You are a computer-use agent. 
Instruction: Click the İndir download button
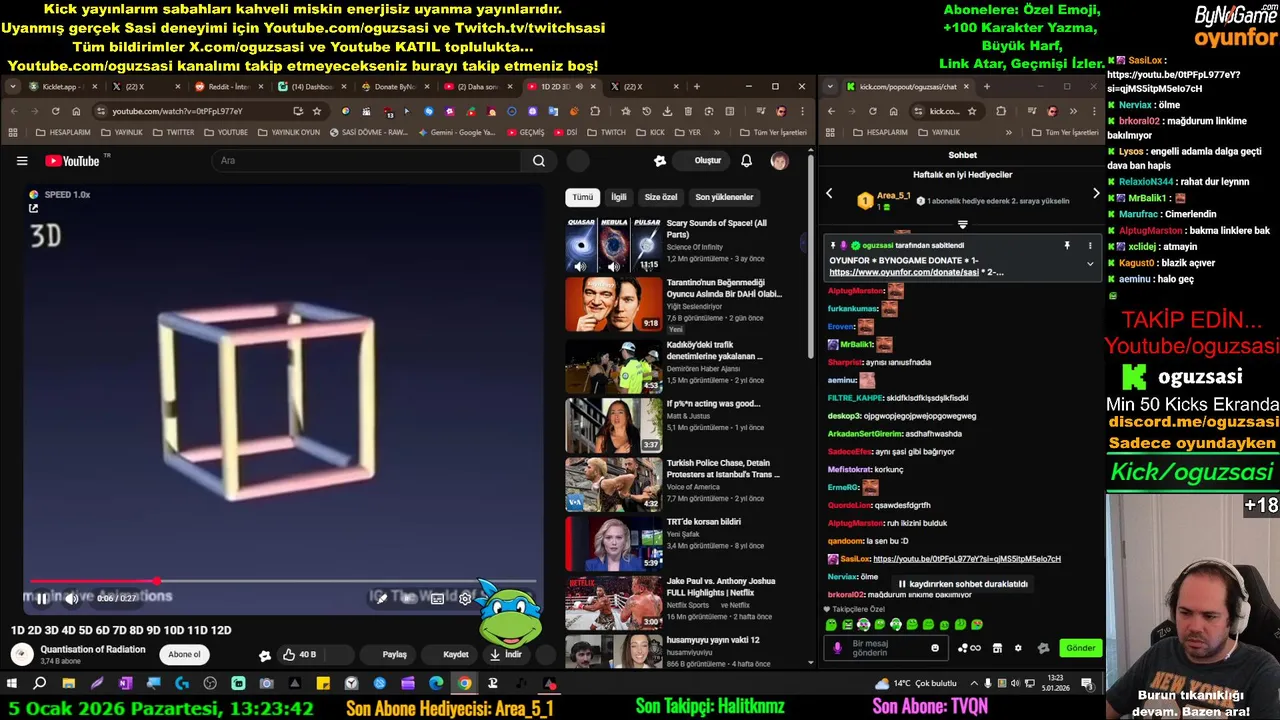506,655
